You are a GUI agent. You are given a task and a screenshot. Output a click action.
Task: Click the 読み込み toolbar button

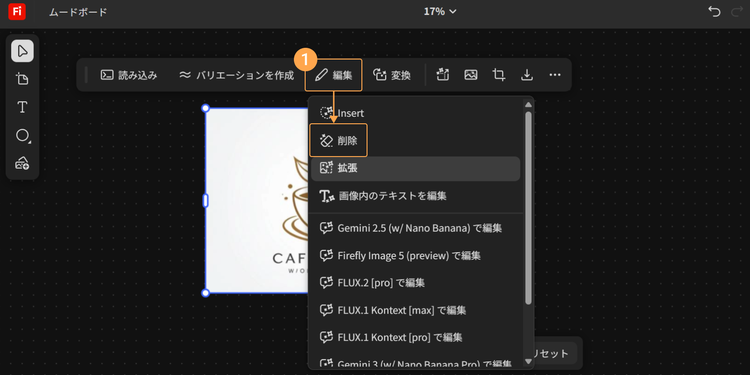pos(129,75)
